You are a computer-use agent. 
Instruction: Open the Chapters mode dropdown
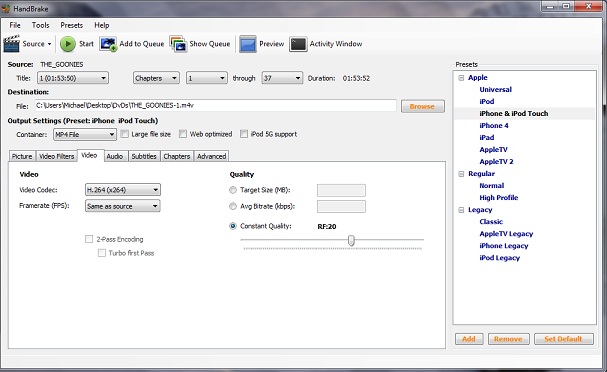click(x=156, y=78)
